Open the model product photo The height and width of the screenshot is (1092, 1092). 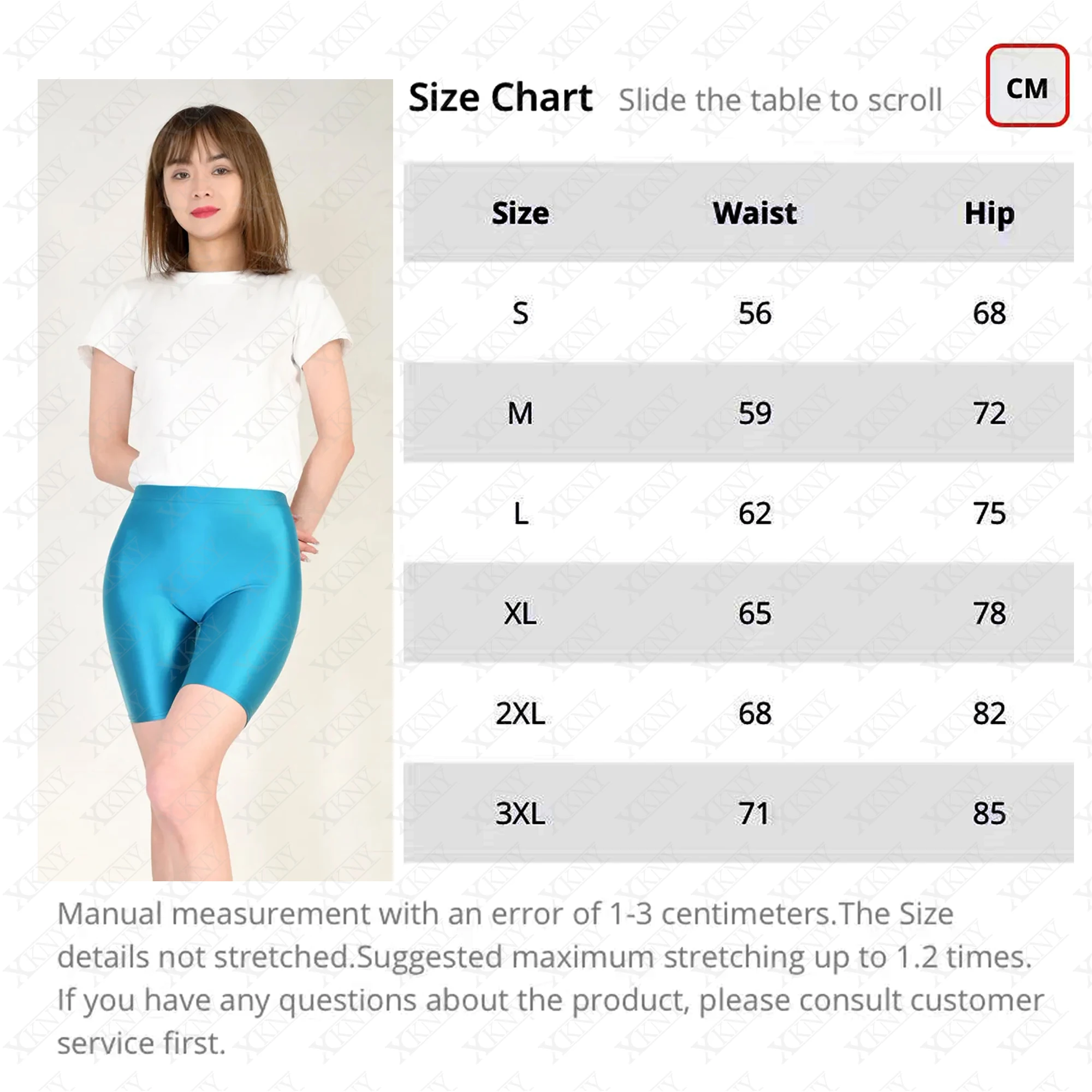(215, 480)
